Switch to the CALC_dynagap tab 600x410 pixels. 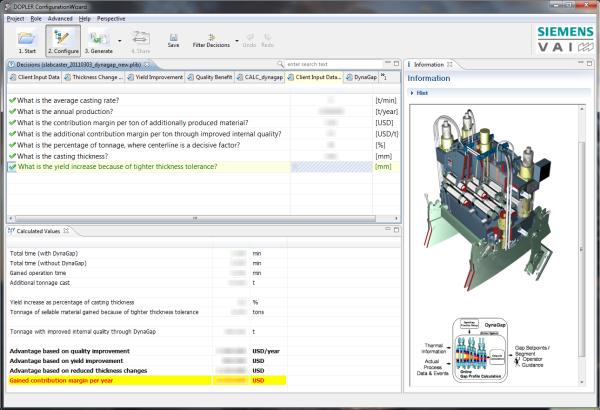click(260, 77)
